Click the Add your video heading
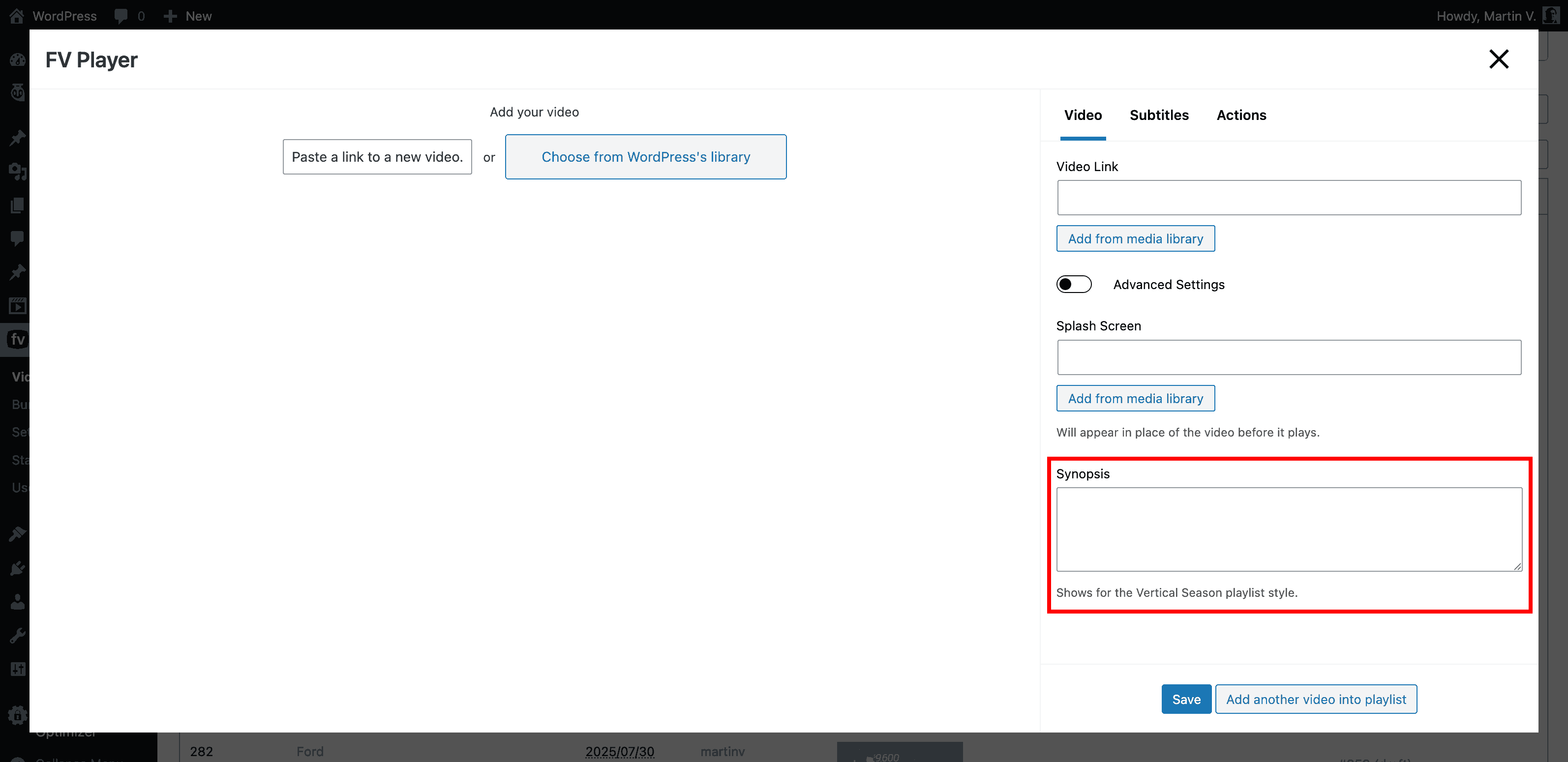 [535, 112]
